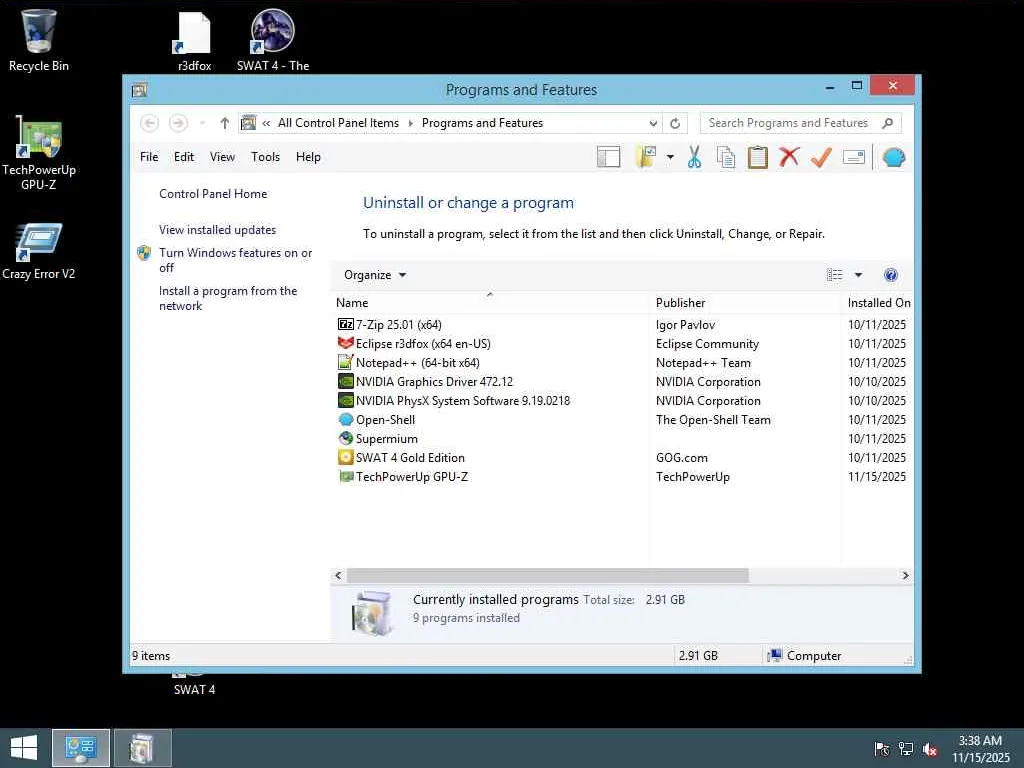Click the Paste clipboard icon in toolbar

tap(758, 157)
